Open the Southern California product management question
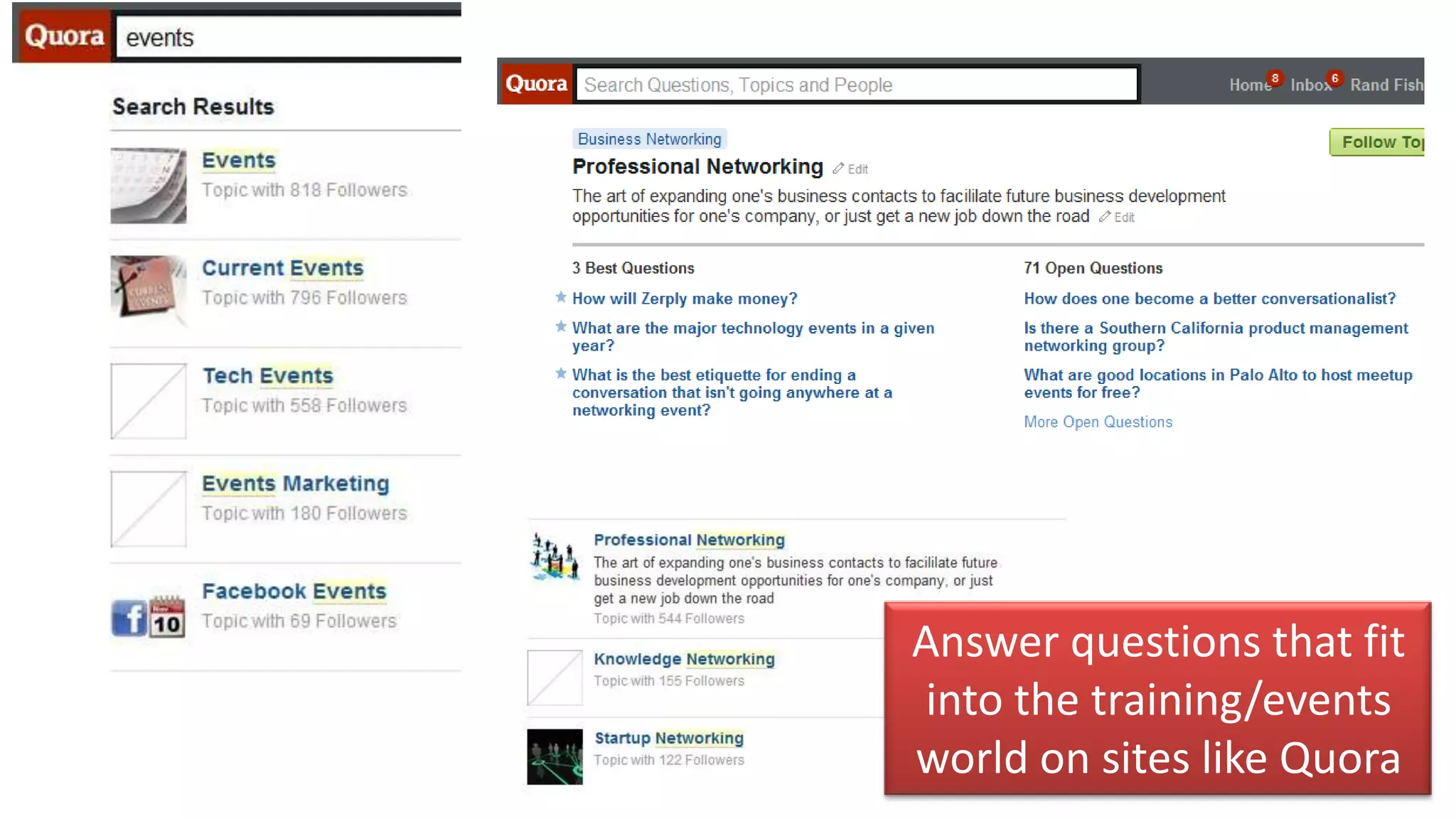This screenshot has height=819, width=1456. 1216,337
